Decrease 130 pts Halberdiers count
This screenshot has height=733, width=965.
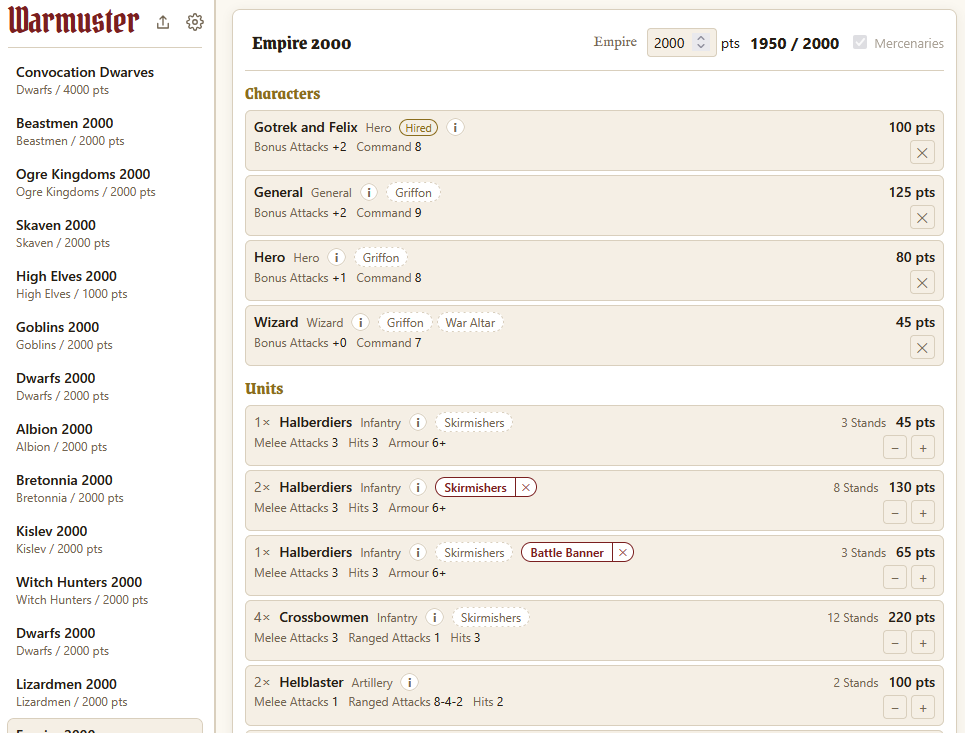point(895,513)
